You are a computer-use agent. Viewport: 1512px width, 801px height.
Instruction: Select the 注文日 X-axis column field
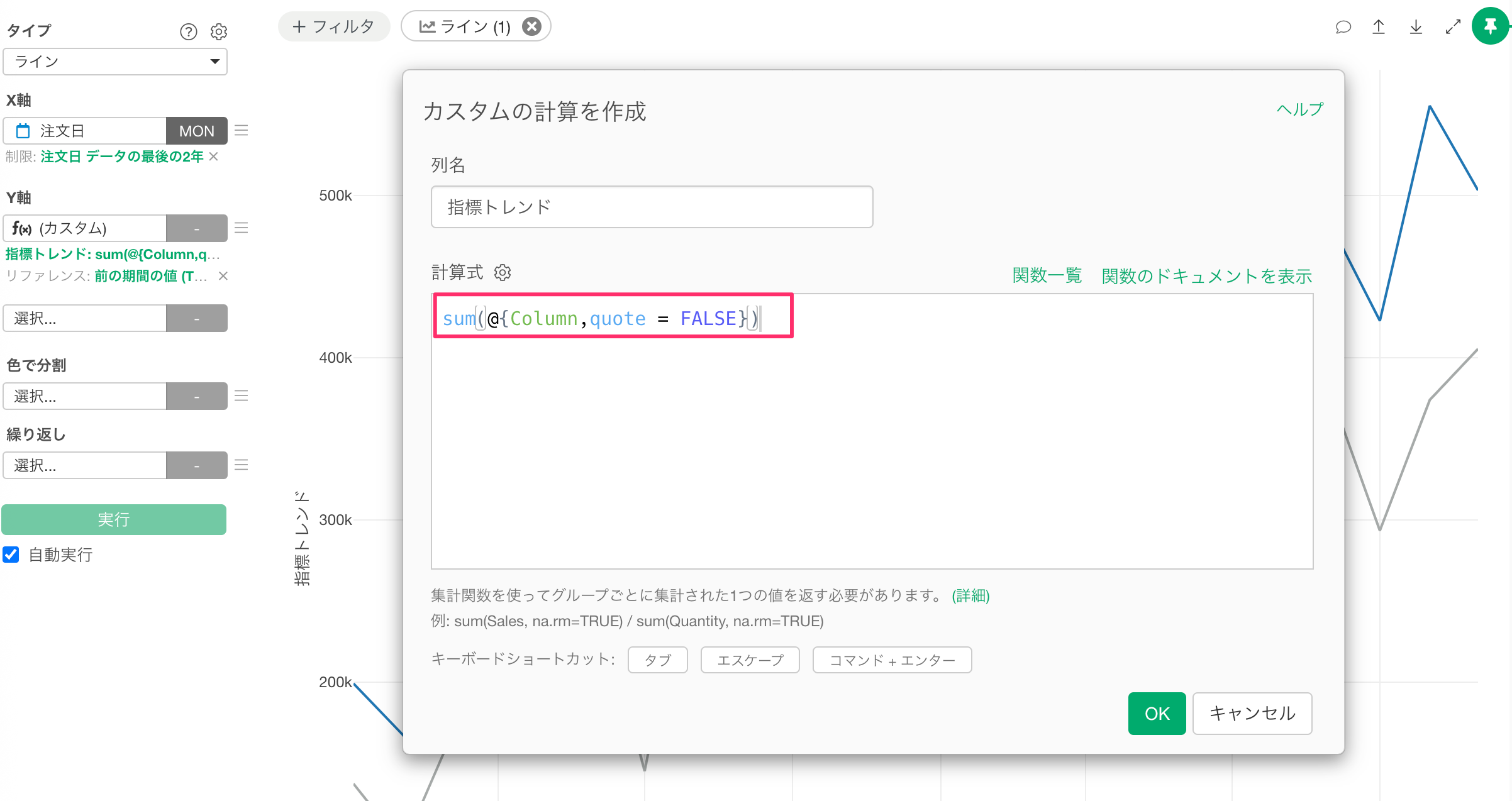85,131
